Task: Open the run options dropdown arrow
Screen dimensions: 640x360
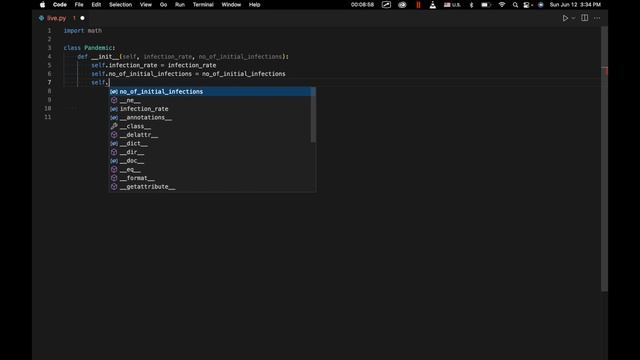Action: (x=573, y=18)
